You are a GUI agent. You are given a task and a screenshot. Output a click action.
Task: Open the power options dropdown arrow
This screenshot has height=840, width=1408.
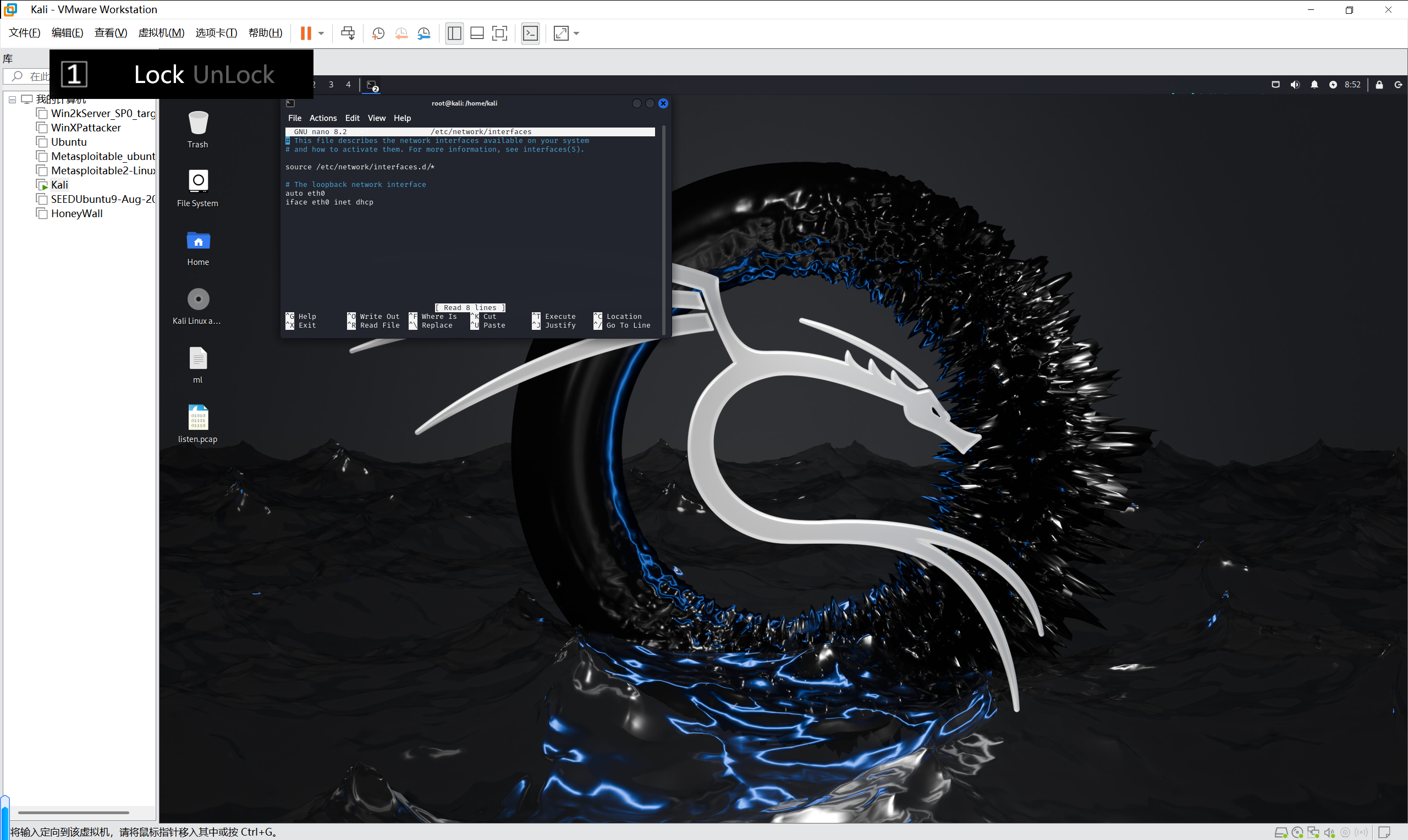click(321, 34)
